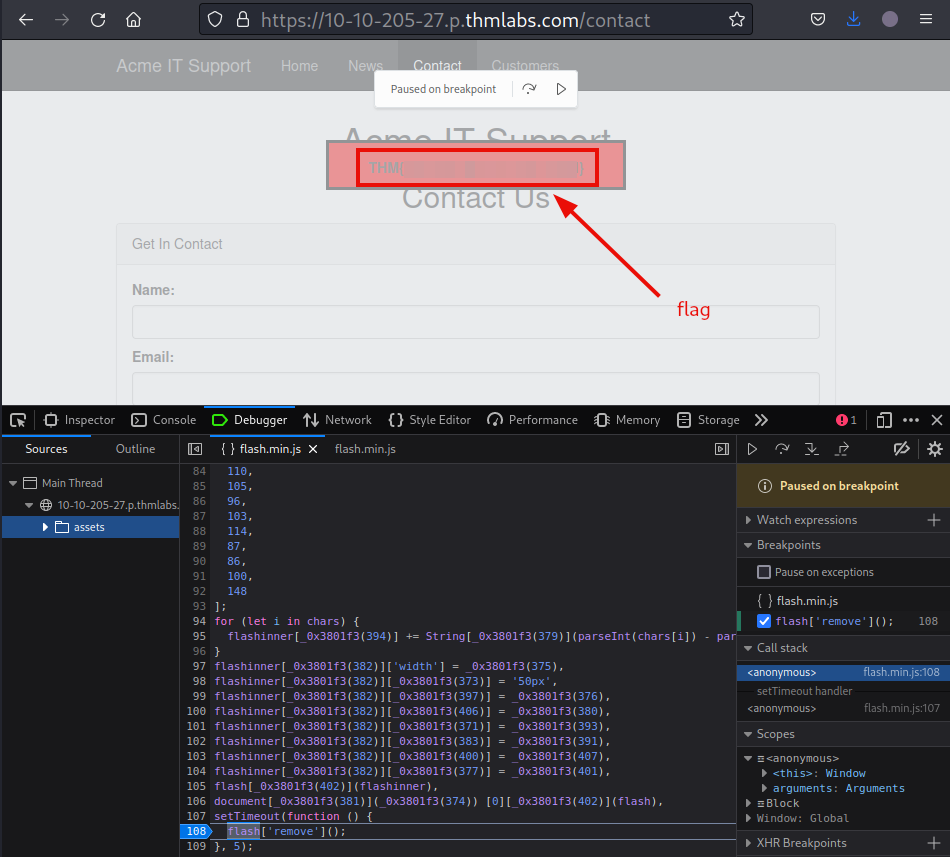The height and width of the screenshot is (857, 950).
Task: Open debugger settings gear icon
Action: tap(934, 449)
